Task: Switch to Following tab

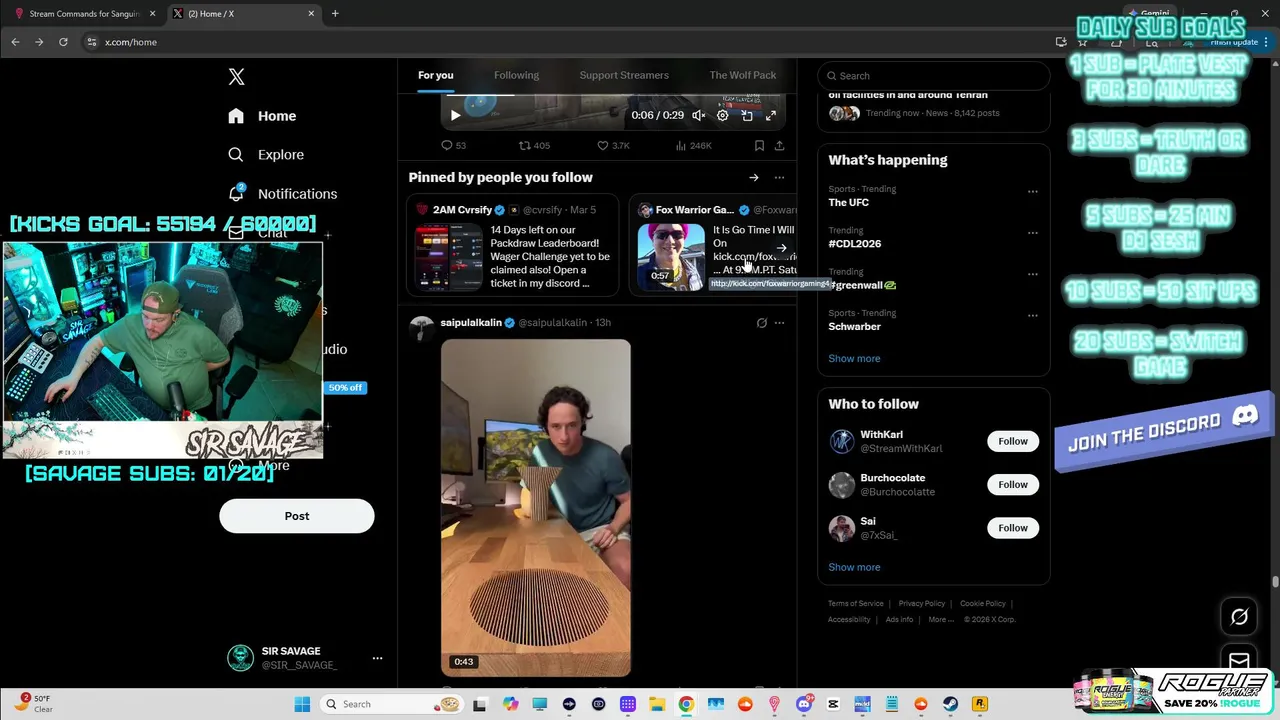Action: [516, 75]
